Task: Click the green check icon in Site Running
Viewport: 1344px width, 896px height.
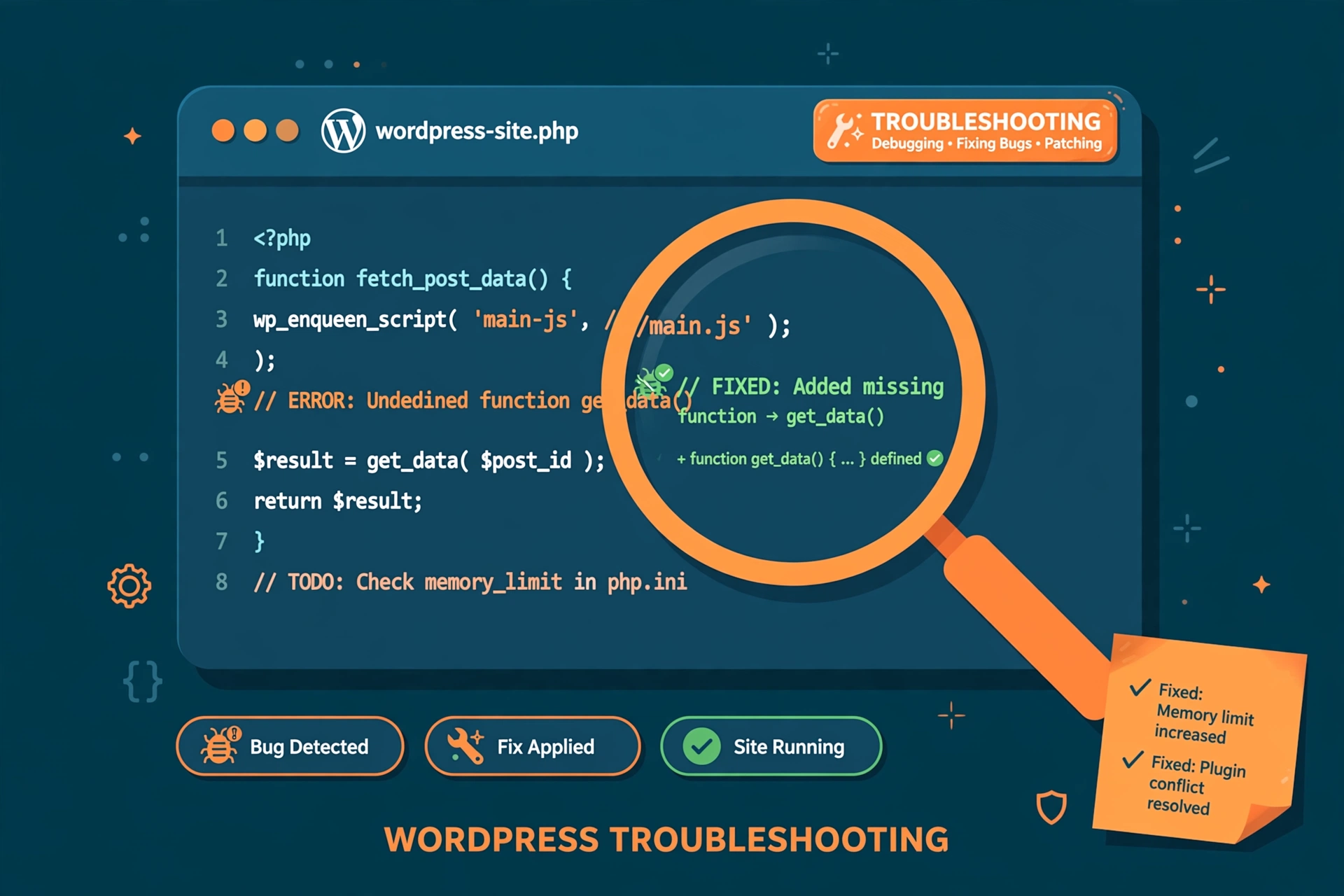Action: tap(701, 746)
